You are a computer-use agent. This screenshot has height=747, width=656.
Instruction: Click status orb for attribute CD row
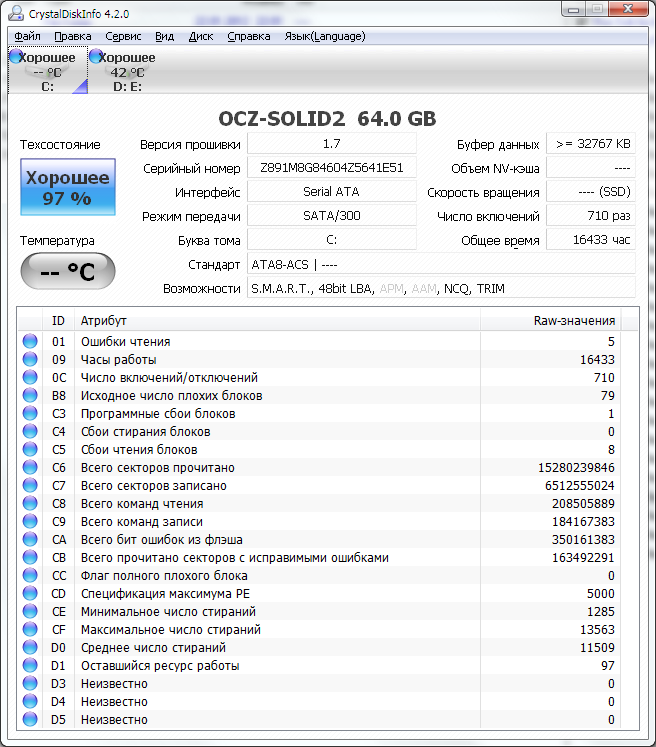[30, 593]
